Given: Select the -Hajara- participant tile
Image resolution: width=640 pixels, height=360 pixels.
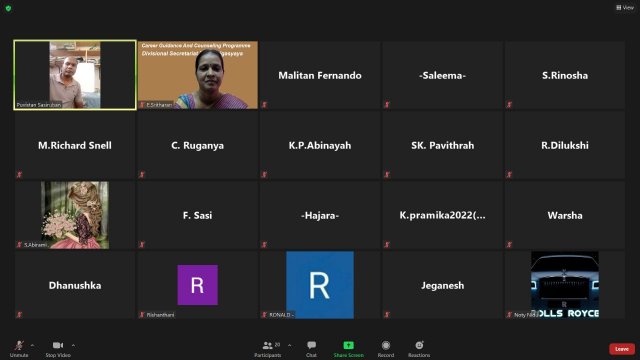Looking at the screenshot, I should point(320,215).
